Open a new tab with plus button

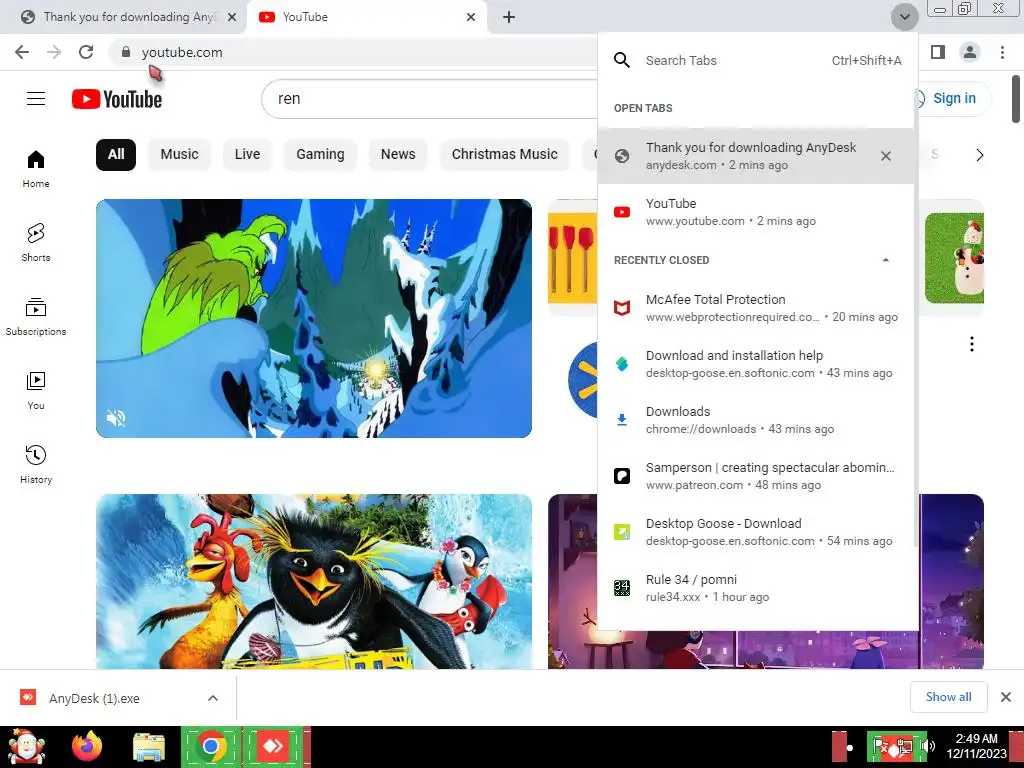(509, 17)
